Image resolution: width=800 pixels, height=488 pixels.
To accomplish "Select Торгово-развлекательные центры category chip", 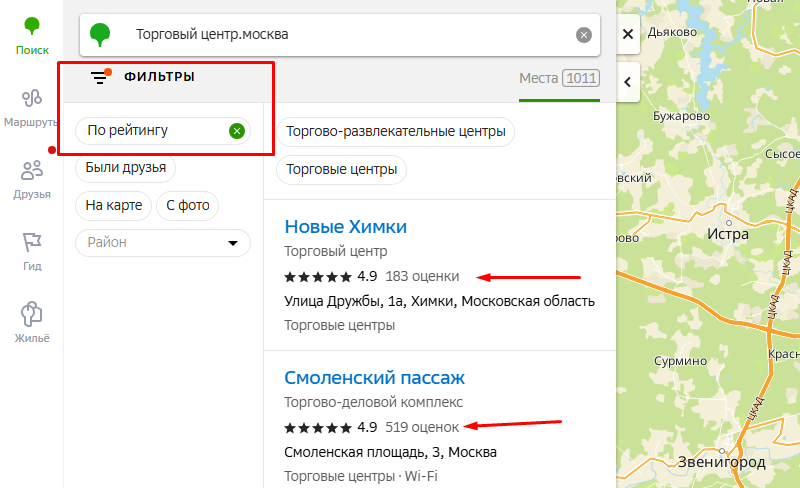I will point(395,132).
